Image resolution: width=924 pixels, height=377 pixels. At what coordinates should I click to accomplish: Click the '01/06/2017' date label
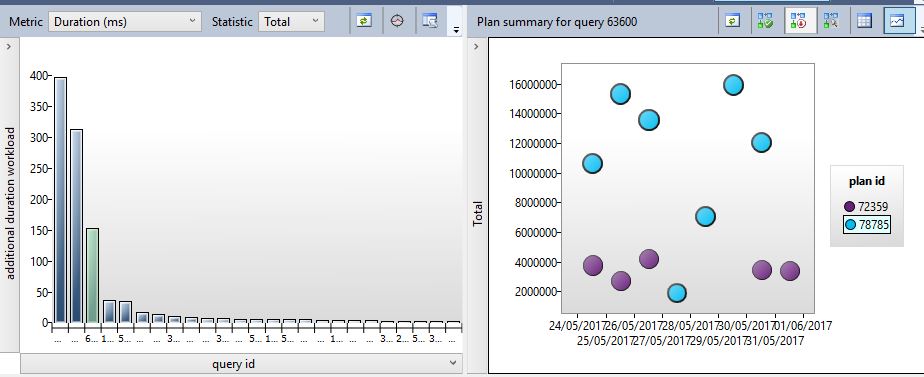point(803,325)
